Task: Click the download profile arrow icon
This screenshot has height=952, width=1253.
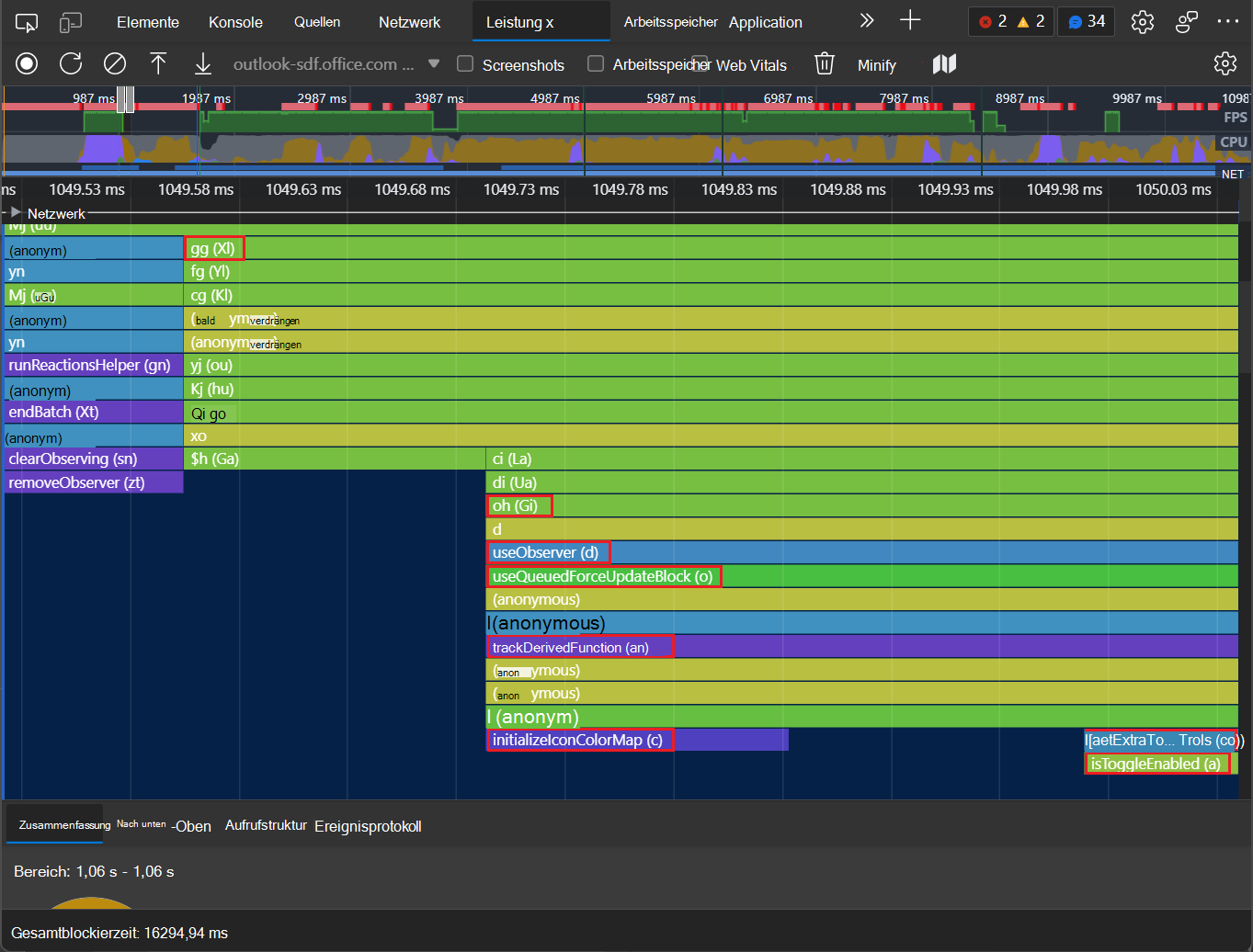Action: (x=202, y=63)
